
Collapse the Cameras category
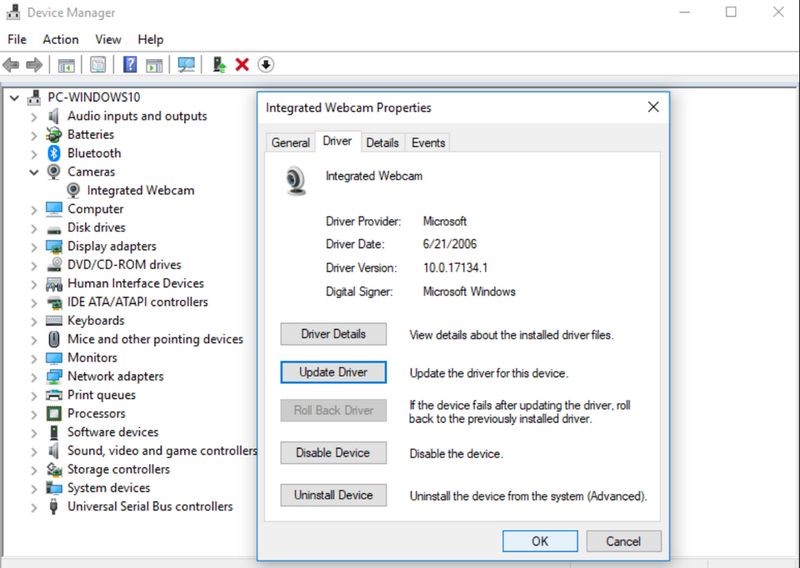[x=34, y=172]
